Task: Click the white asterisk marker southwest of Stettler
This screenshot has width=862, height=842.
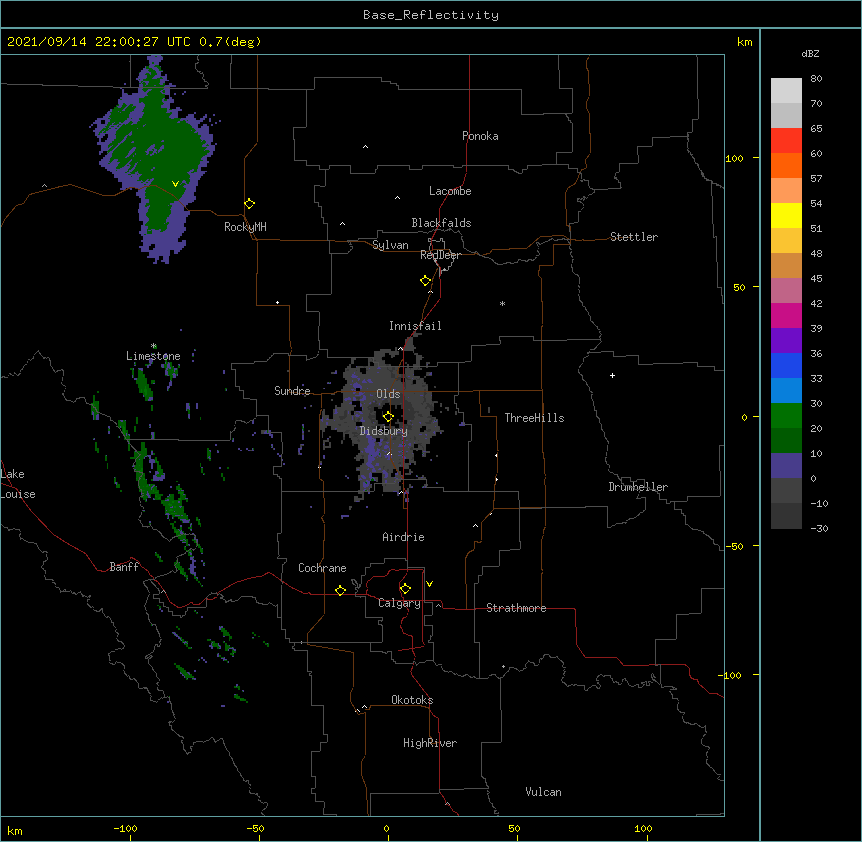Action: click(x=502, y=303)
